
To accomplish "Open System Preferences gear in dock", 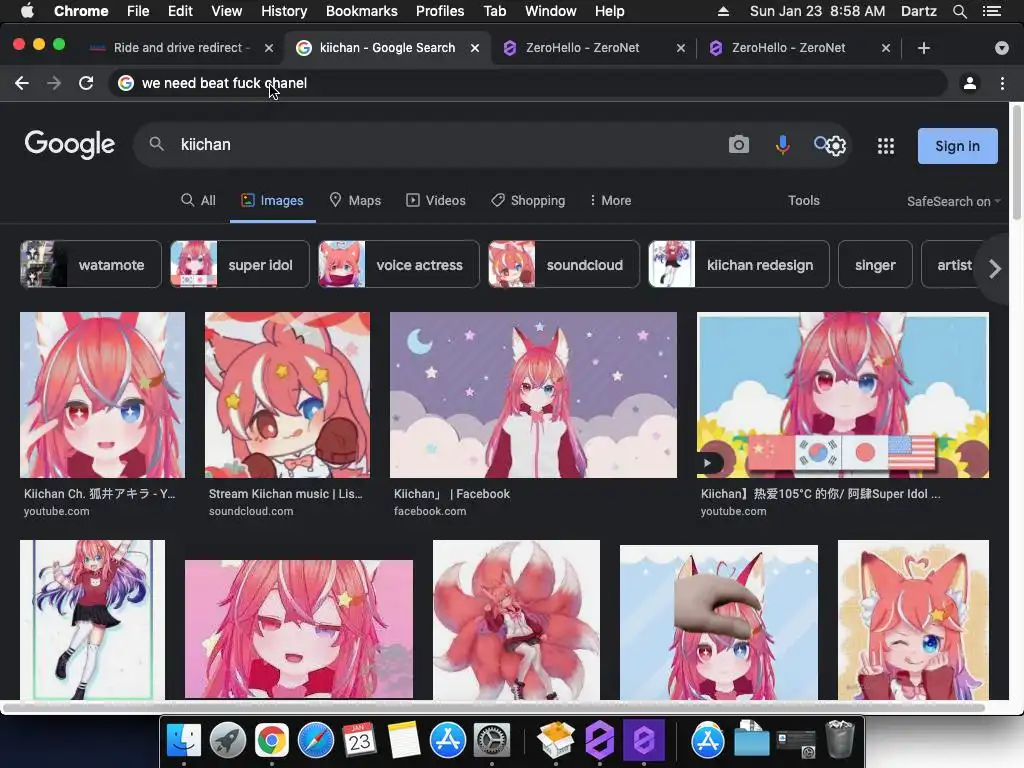I will pos(491,741).
